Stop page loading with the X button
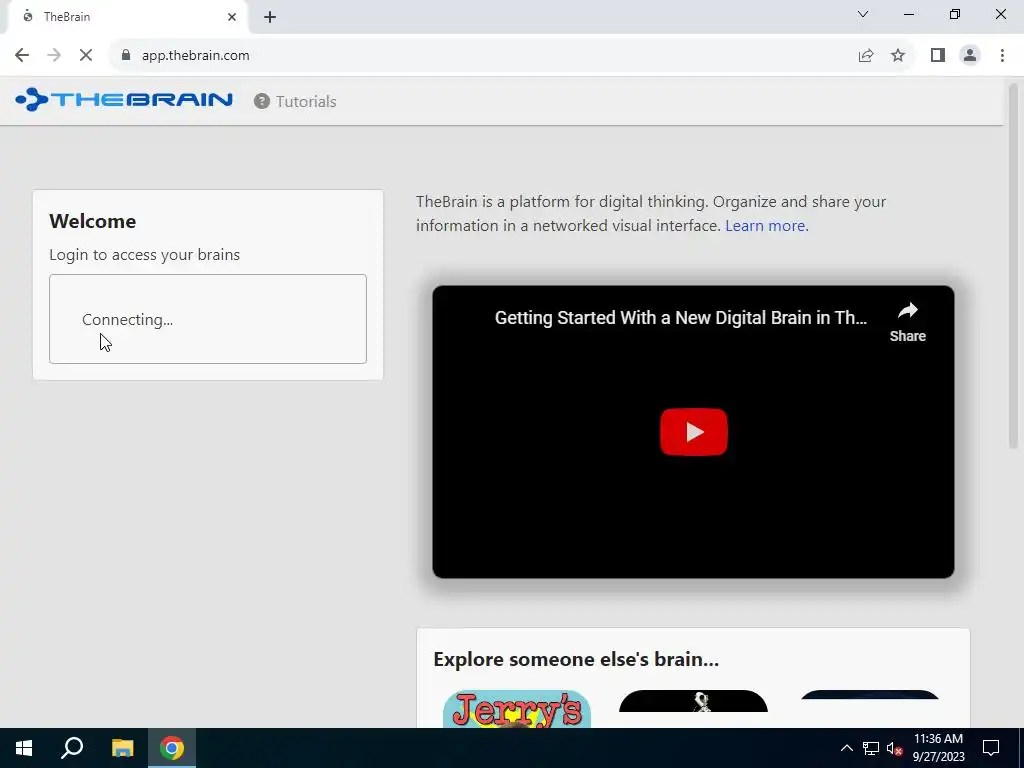This screenshot has width=1024, height=768. point(86,56)
